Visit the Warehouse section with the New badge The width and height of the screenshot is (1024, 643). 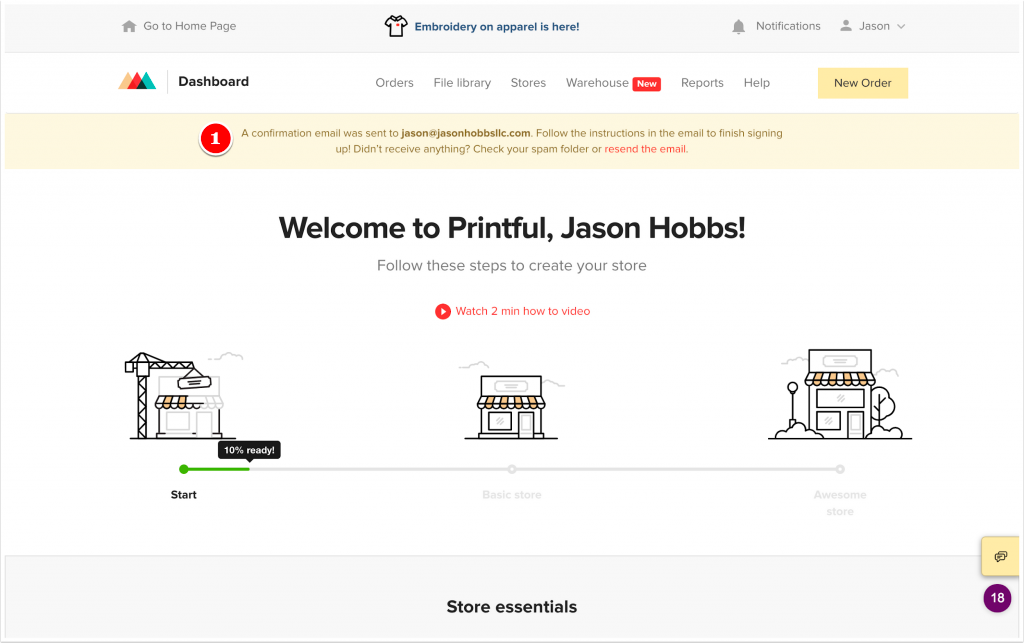[597, 83]
